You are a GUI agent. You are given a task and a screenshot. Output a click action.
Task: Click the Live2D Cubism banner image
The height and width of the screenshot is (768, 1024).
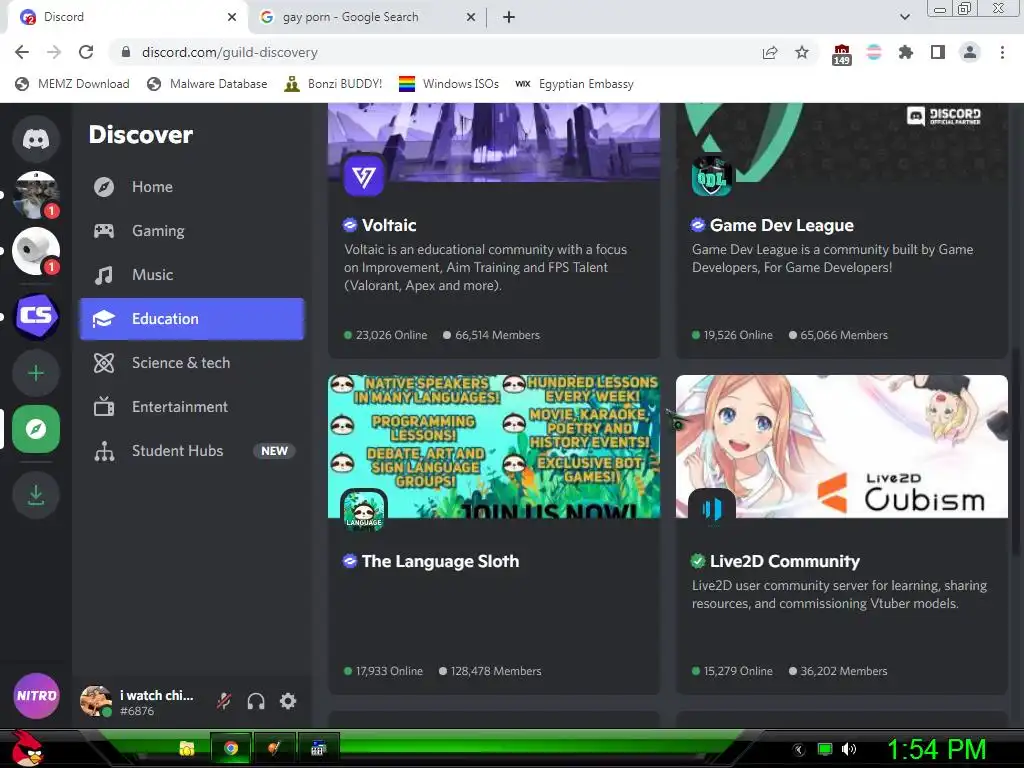click(842, 447)
